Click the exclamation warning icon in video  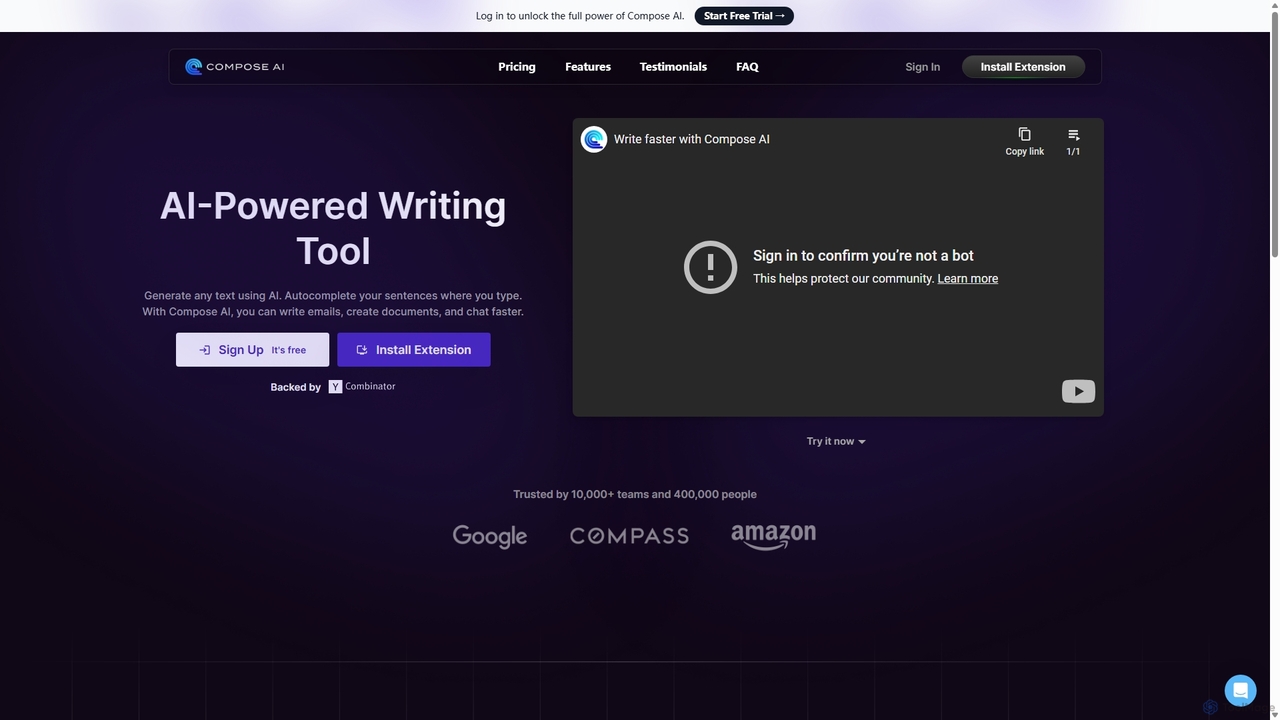pos(710,267)
